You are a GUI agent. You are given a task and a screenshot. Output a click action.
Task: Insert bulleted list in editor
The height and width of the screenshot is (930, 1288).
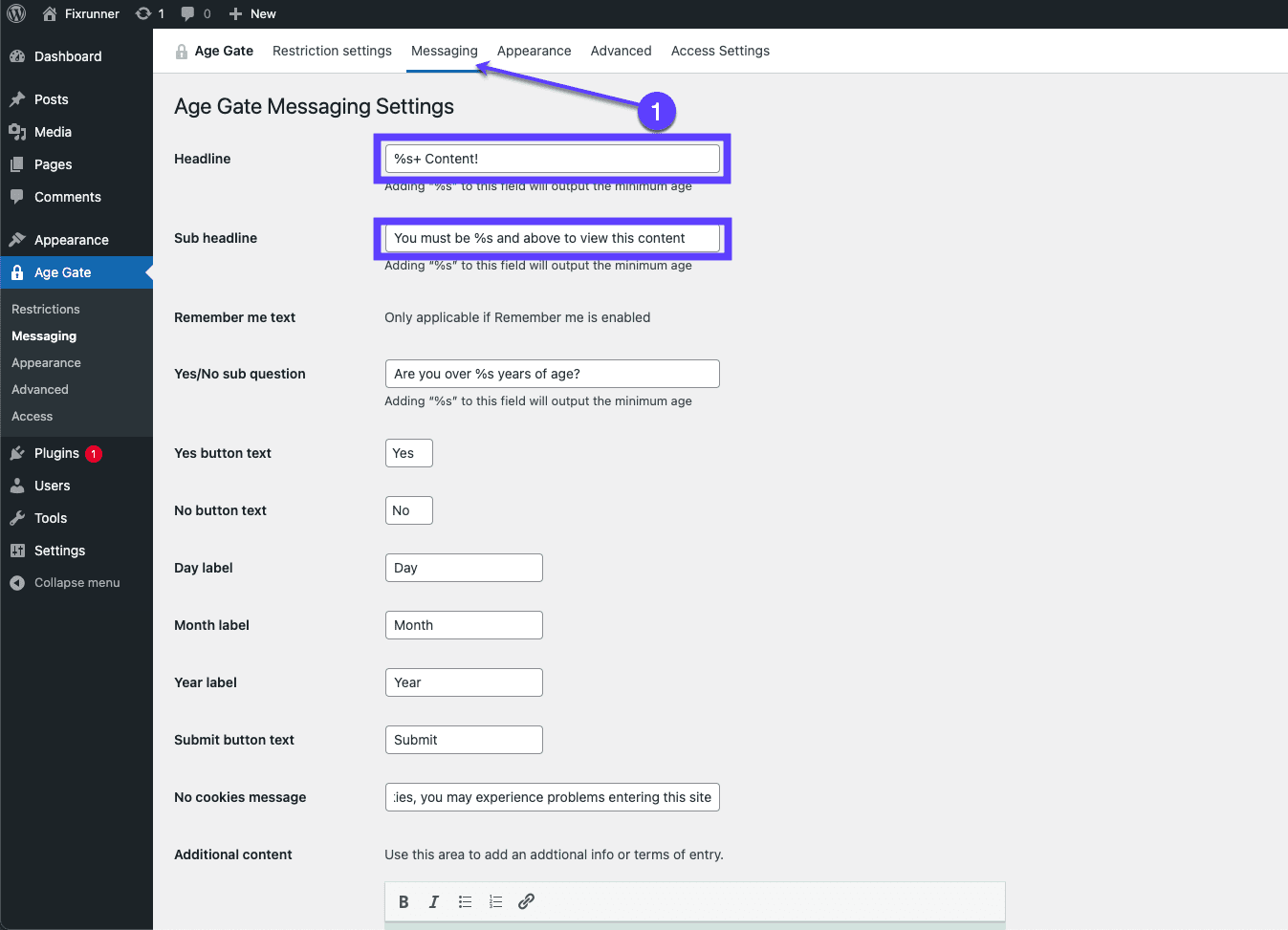(x=465, y=901)
